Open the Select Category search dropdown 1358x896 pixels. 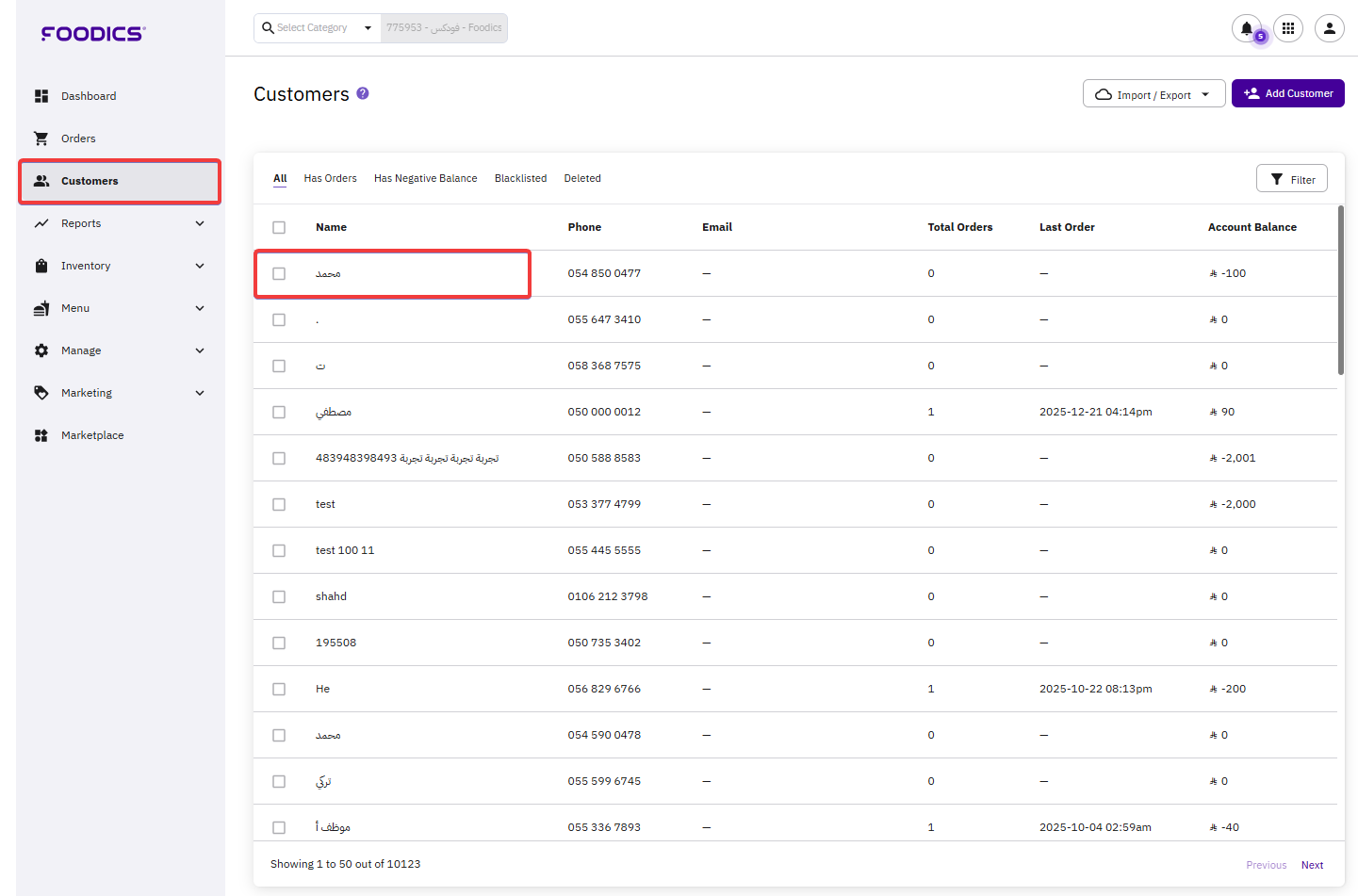coord(317,28)
